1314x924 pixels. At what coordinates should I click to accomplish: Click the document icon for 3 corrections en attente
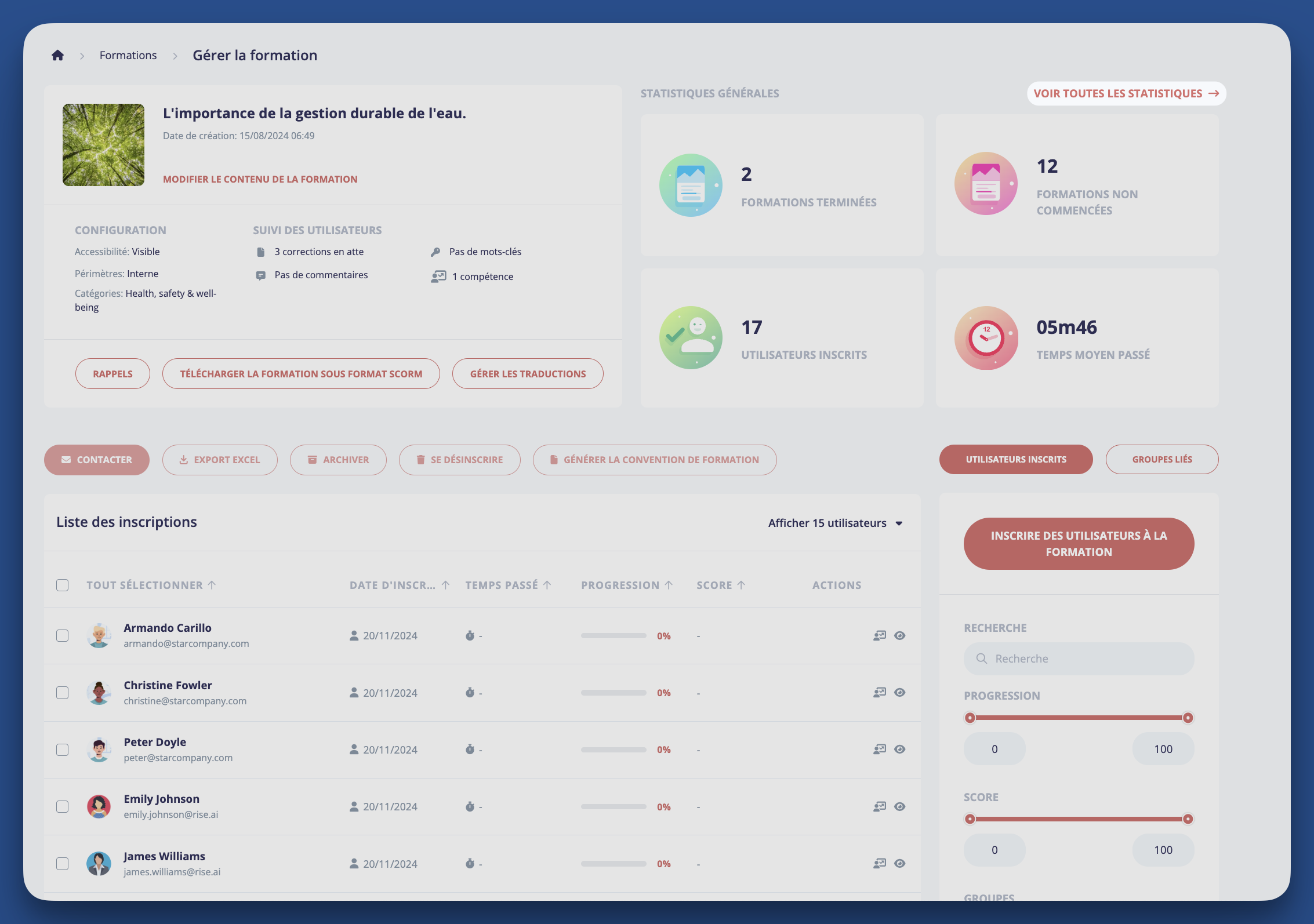click(x=262, y=251)
